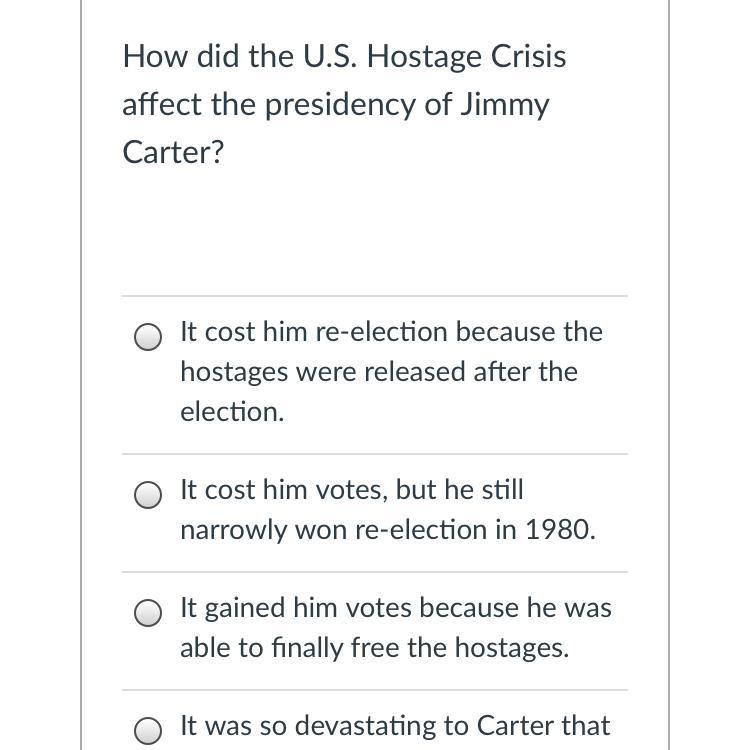
Task: Click the word 'Jimmy' in the question
Action: coord(504,104)
